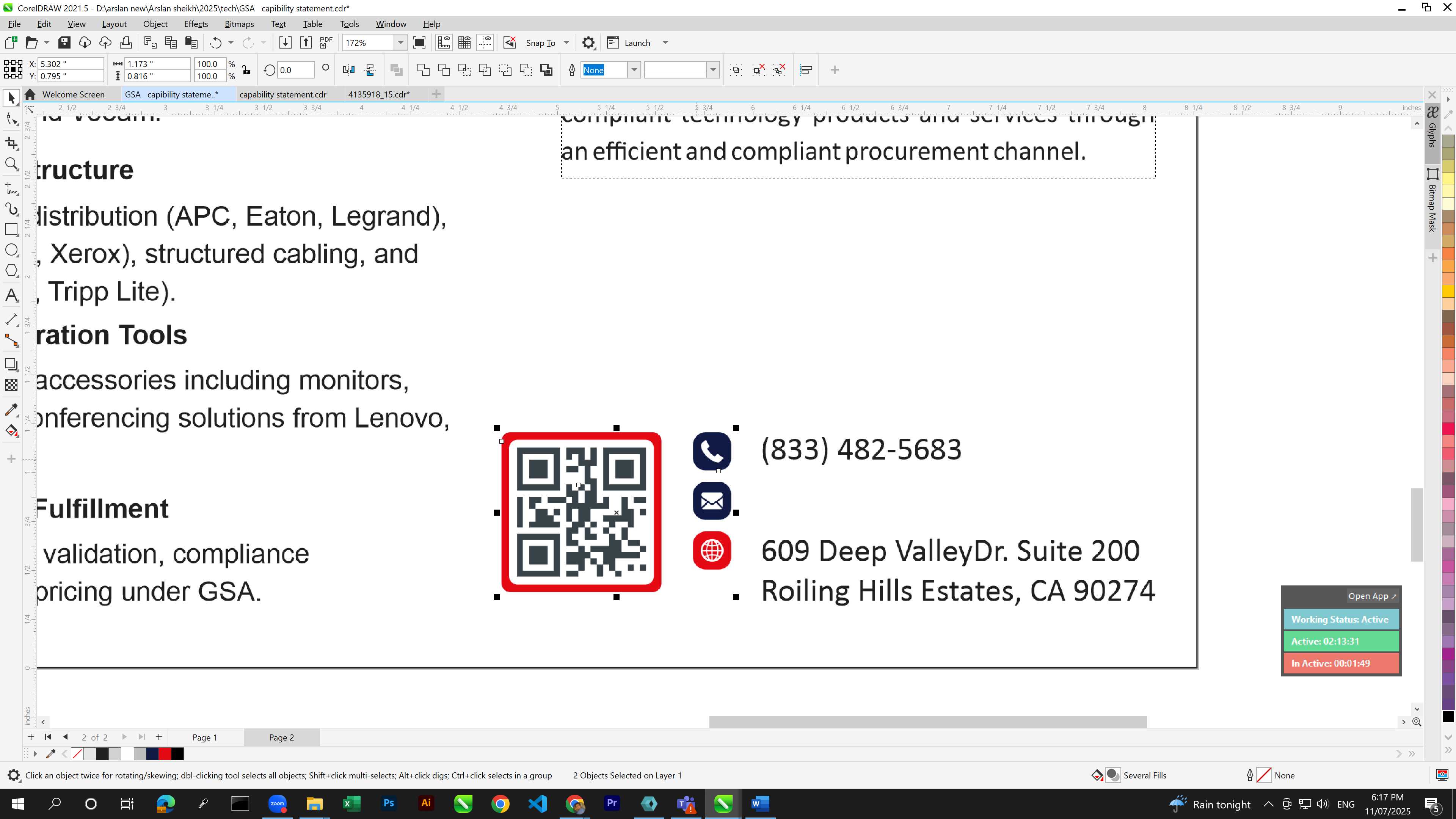Image resolution: width=1456 pixels, height=819 pixels.
Task: Open the Bitmaps menu
Action: tap(239, 24)
